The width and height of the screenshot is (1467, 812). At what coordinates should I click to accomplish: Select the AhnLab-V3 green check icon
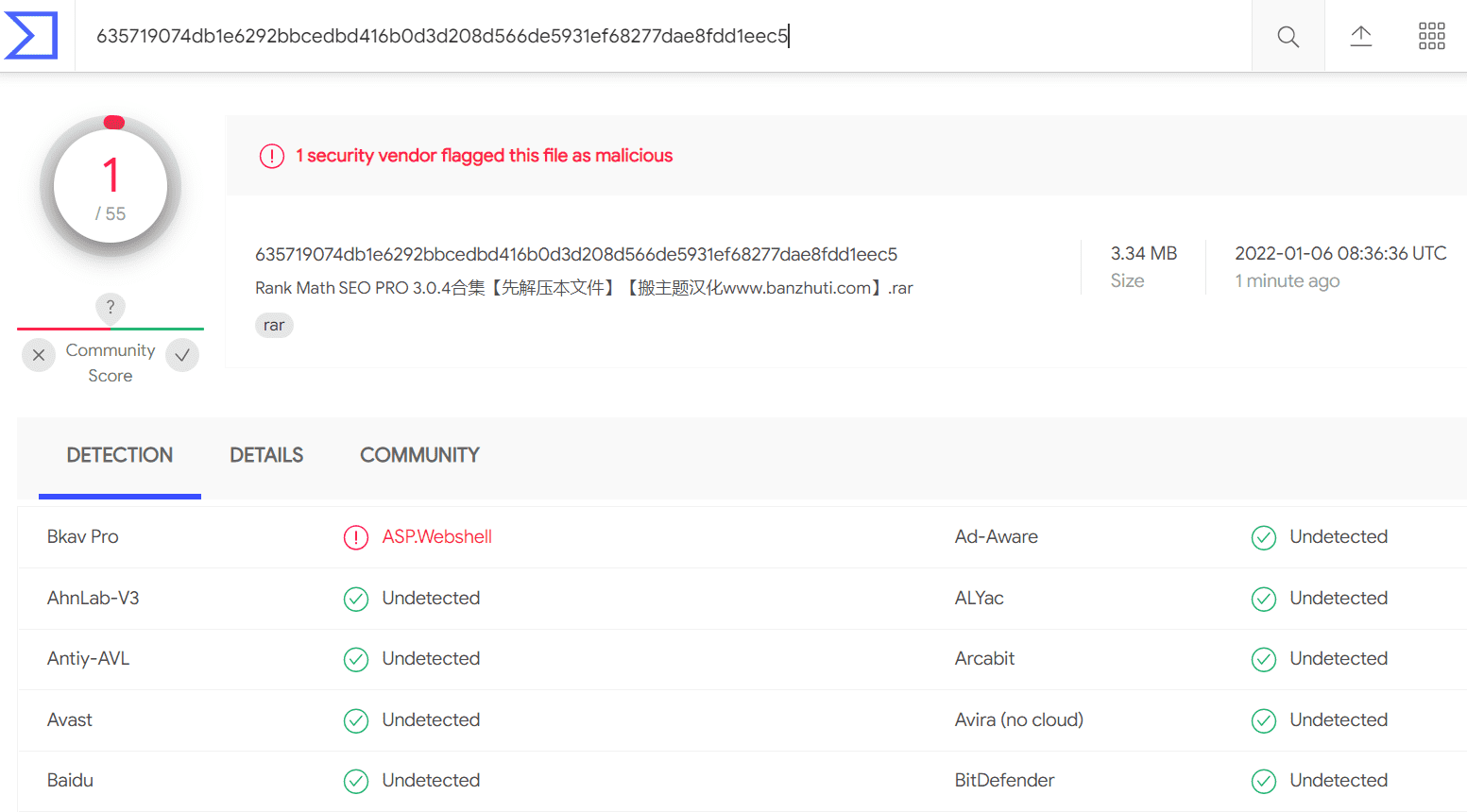pos(356,599)
